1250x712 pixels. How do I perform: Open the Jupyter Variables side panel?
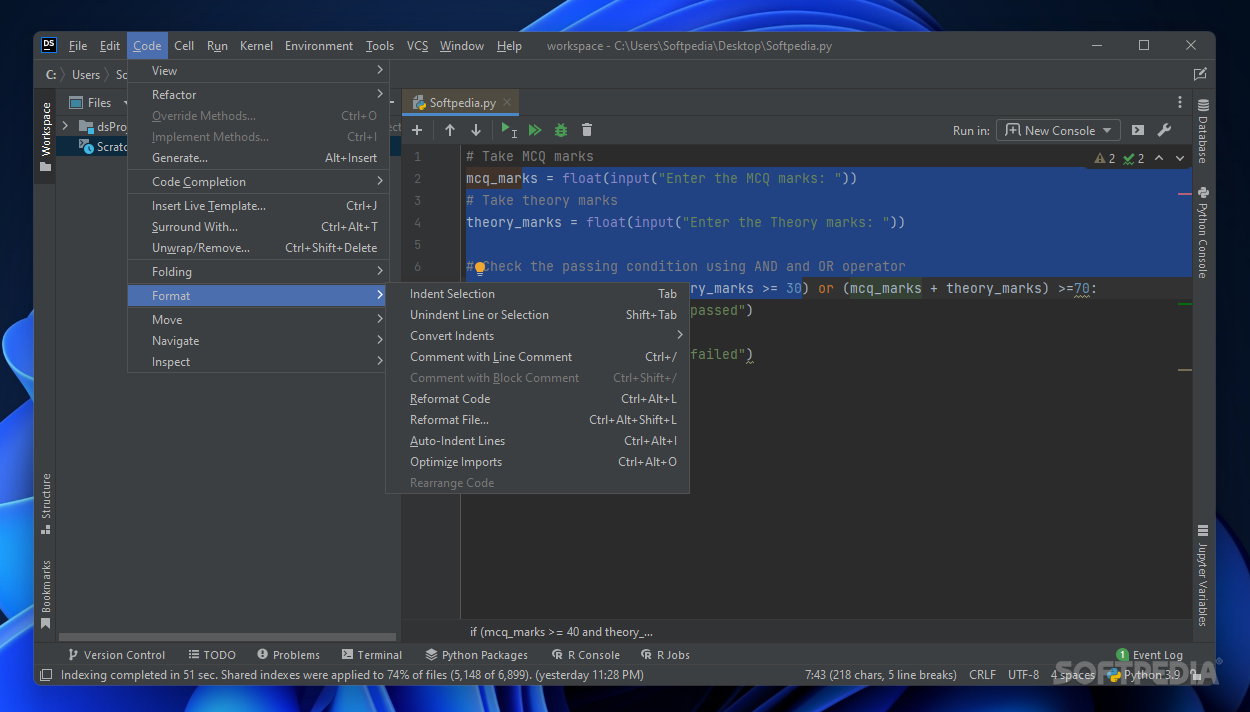click(x=1203, y=575)
